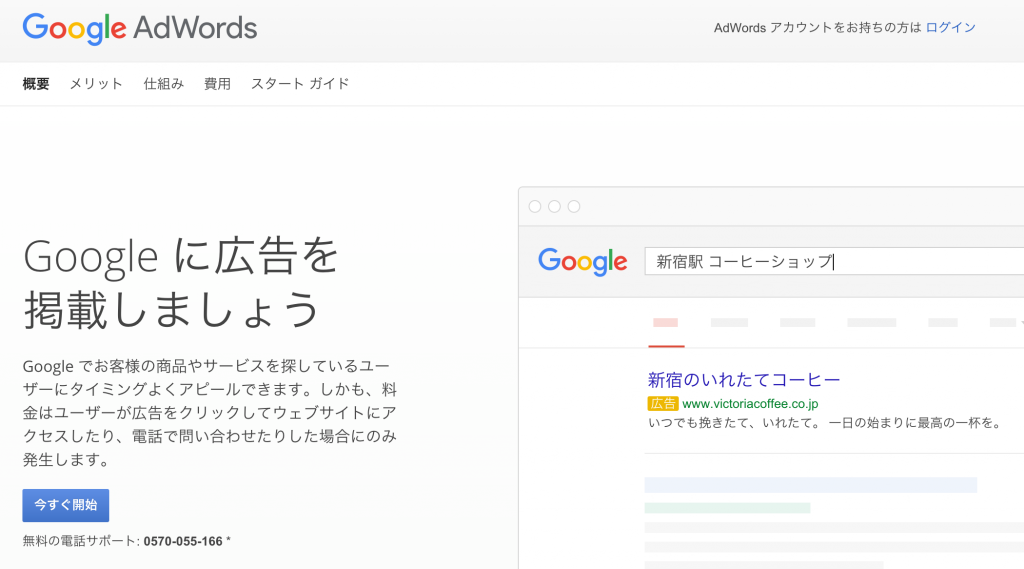Open the ログイン link
The image size is (1024, 569).
950,27
